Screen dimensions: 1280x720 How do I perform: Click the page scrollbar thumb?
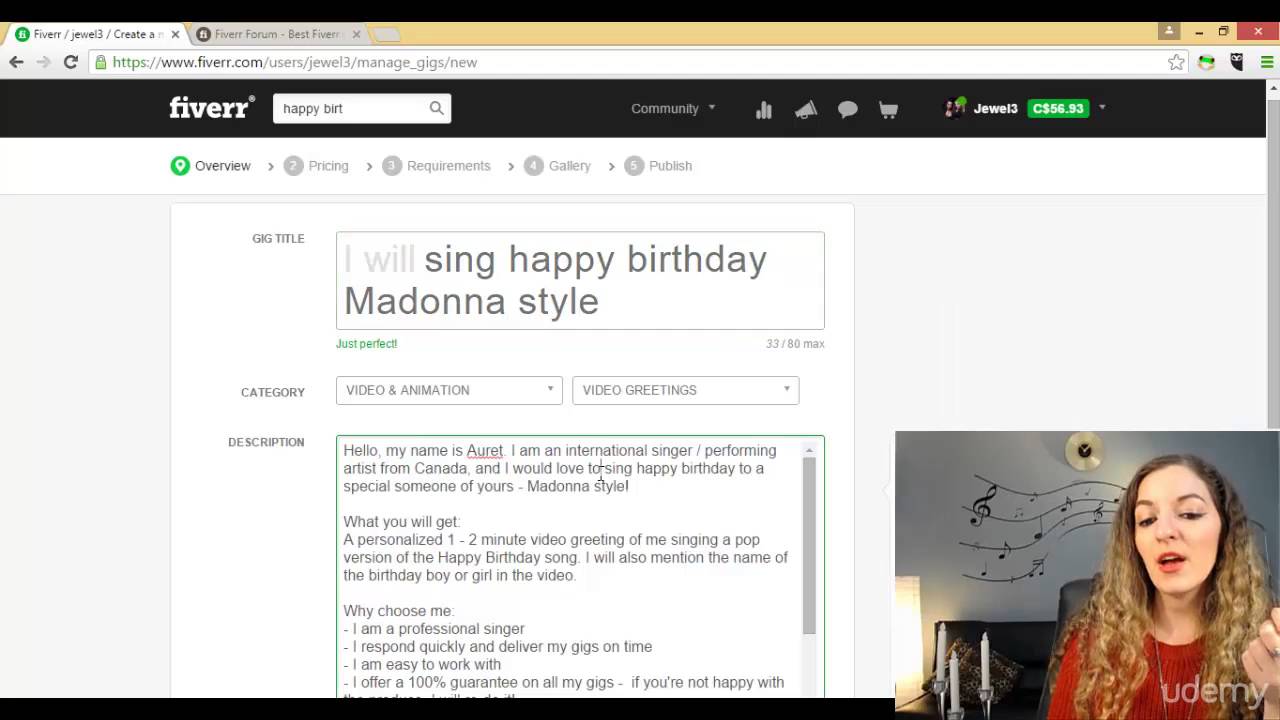(x=1273, y=263)
